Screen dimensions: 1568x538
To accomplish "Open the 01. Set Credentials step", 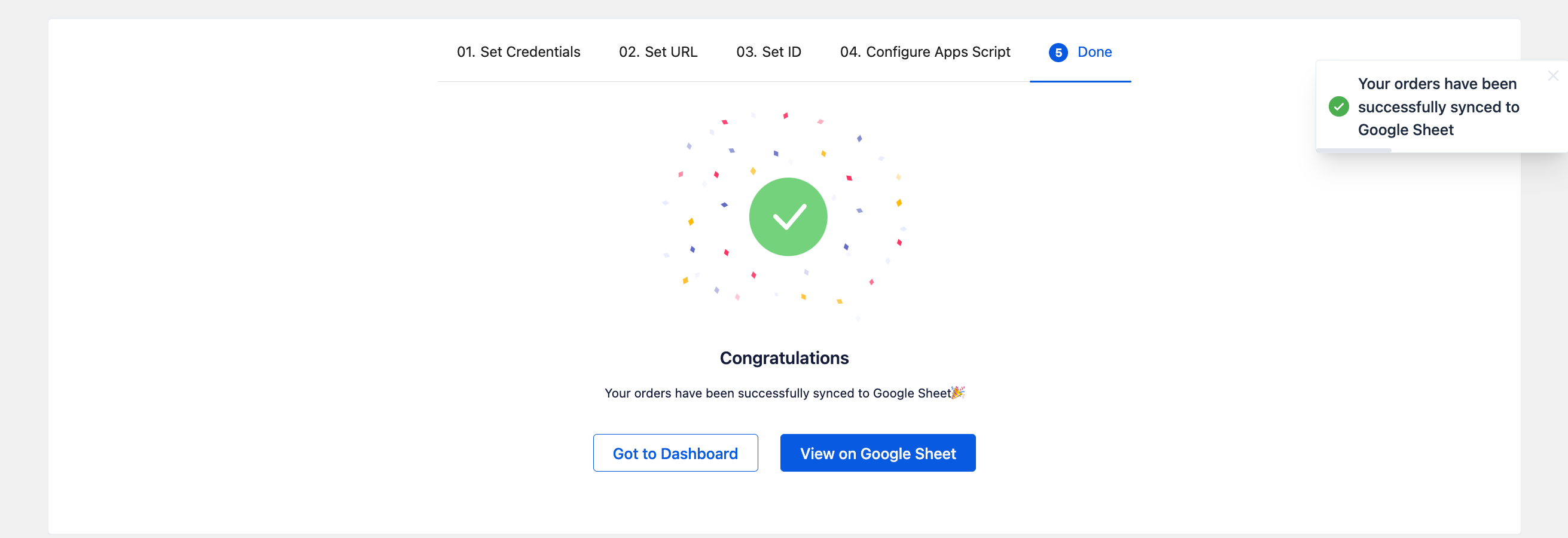I will click(x=518, y=53).
